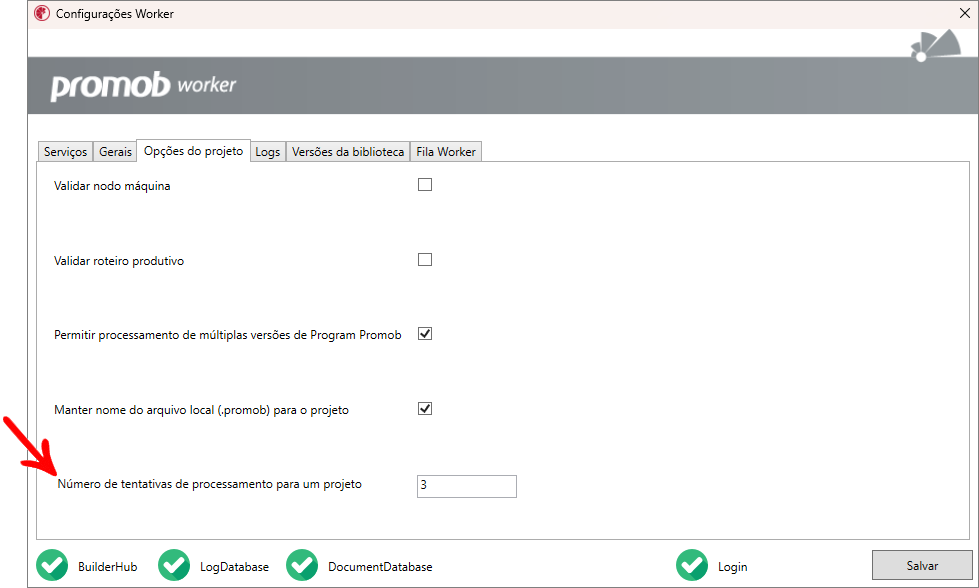This screenshot has width=979, height=588.
Task: Click the processing attempts number field
Action: click(466, 486)
